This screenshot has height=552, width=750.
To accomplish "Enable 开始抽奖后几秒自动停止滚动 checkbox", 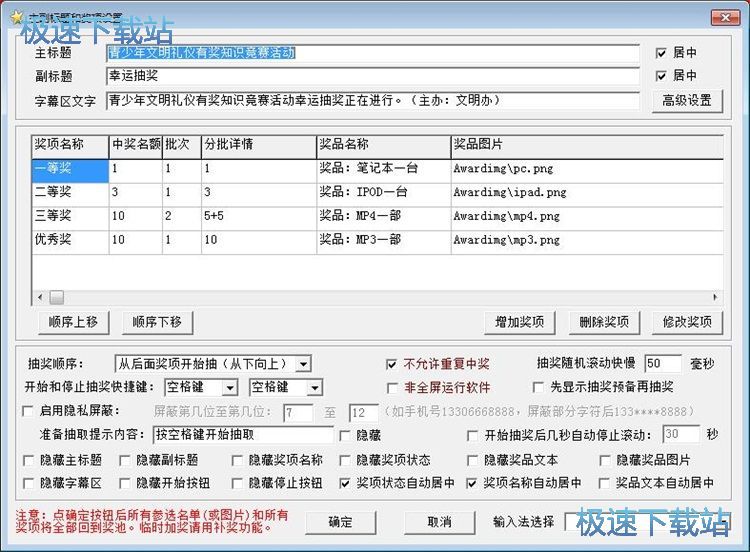I will (472, 435).
